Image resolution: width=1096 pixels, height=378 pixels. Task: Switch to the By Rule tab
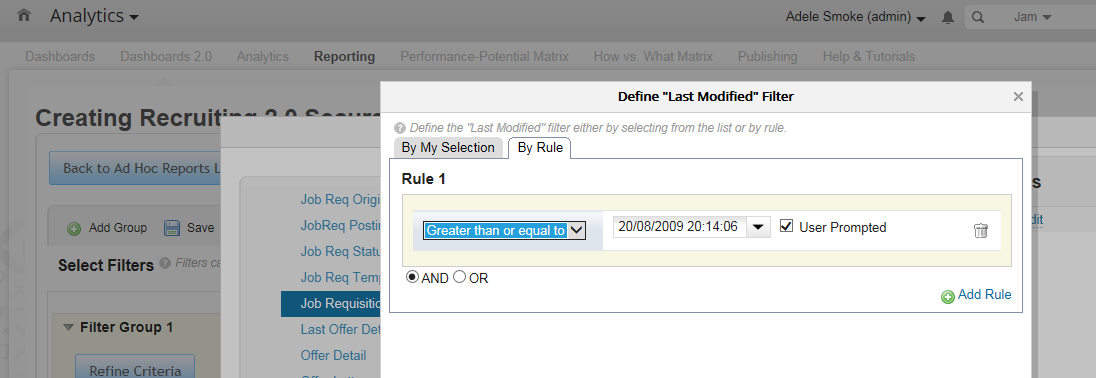pos(540,147)
